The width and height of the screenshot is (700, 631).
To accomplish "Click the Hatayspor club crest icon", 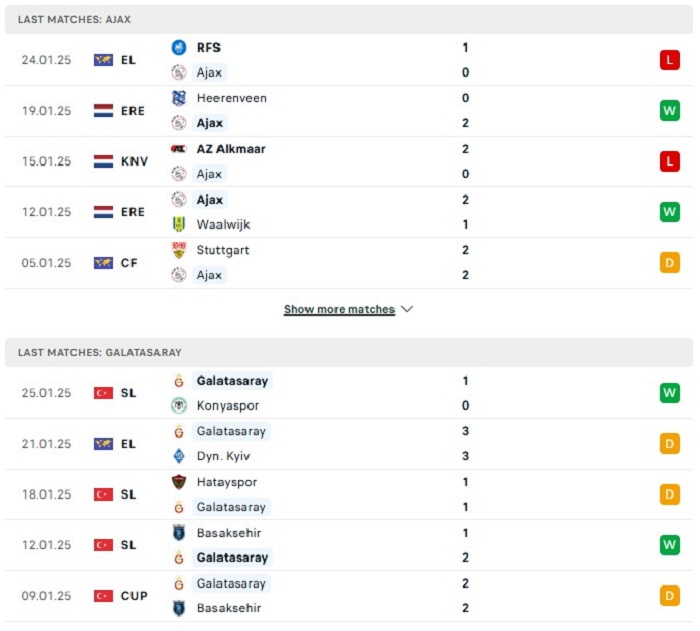I will (x=179, y=482).
